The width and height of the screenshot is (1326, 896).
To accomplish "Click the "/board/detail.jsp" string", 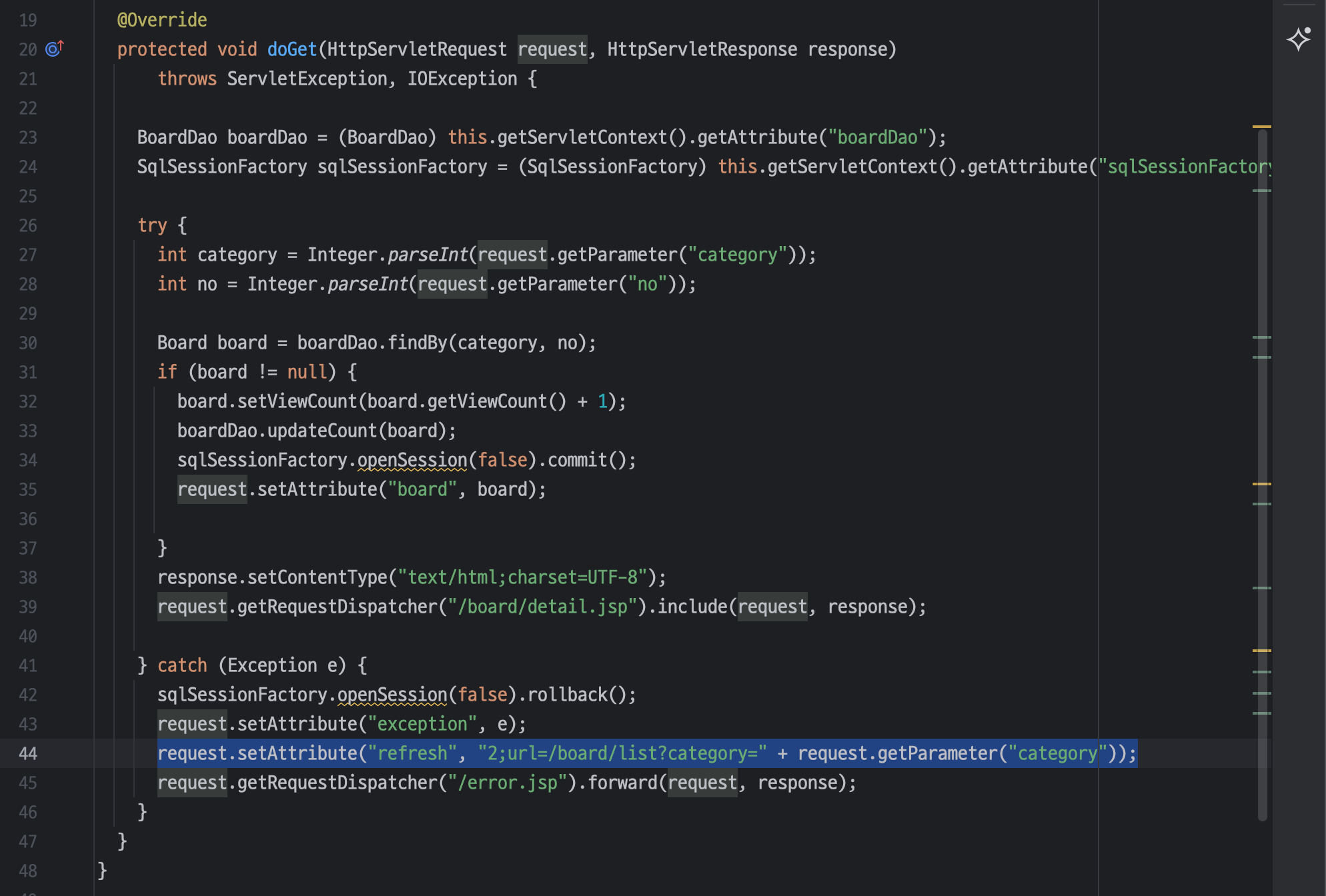I will tap(542, 607).
